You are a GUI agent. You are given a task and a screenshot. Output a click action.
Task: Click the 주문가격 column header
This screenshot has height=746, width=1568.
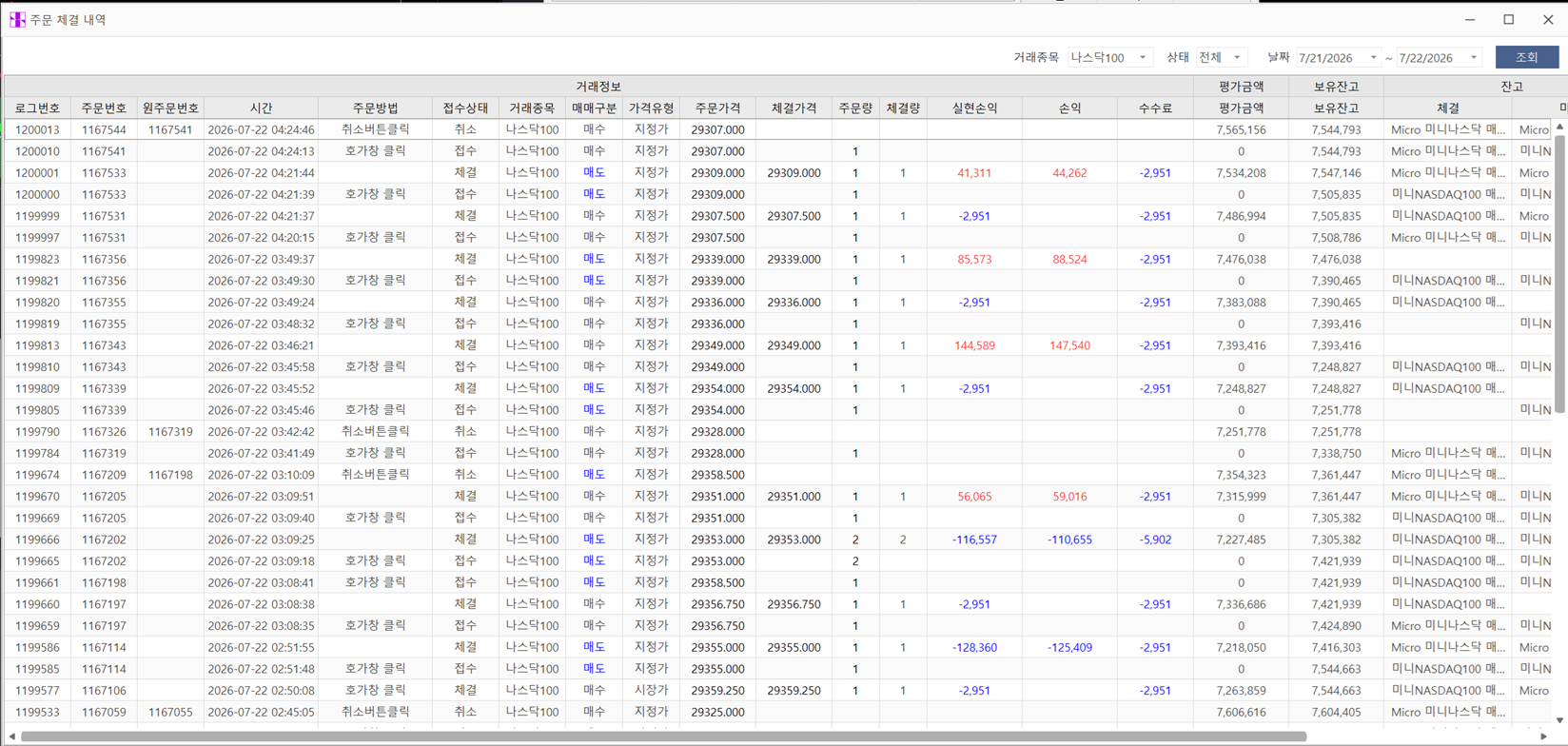718,108
